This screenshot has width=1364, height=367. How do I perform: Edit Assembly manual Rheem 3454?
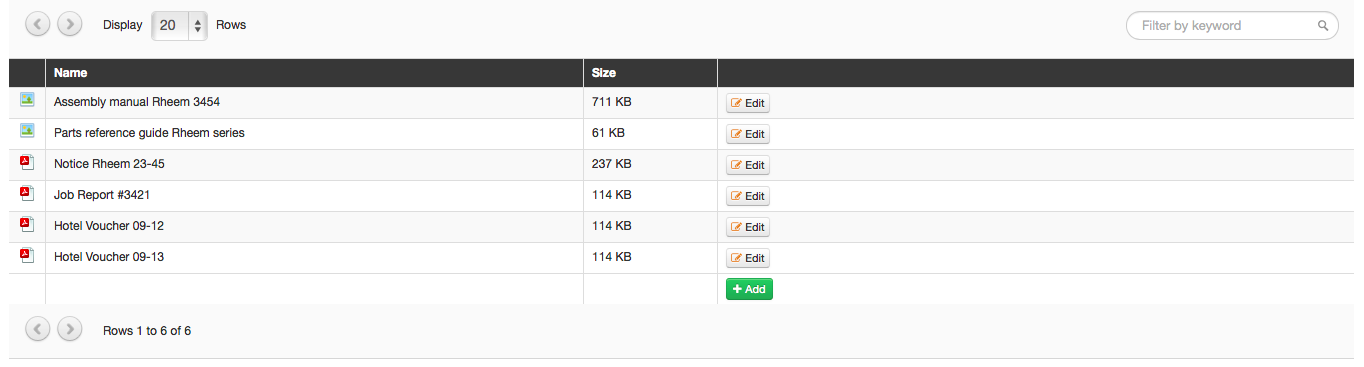click(748, 103)
